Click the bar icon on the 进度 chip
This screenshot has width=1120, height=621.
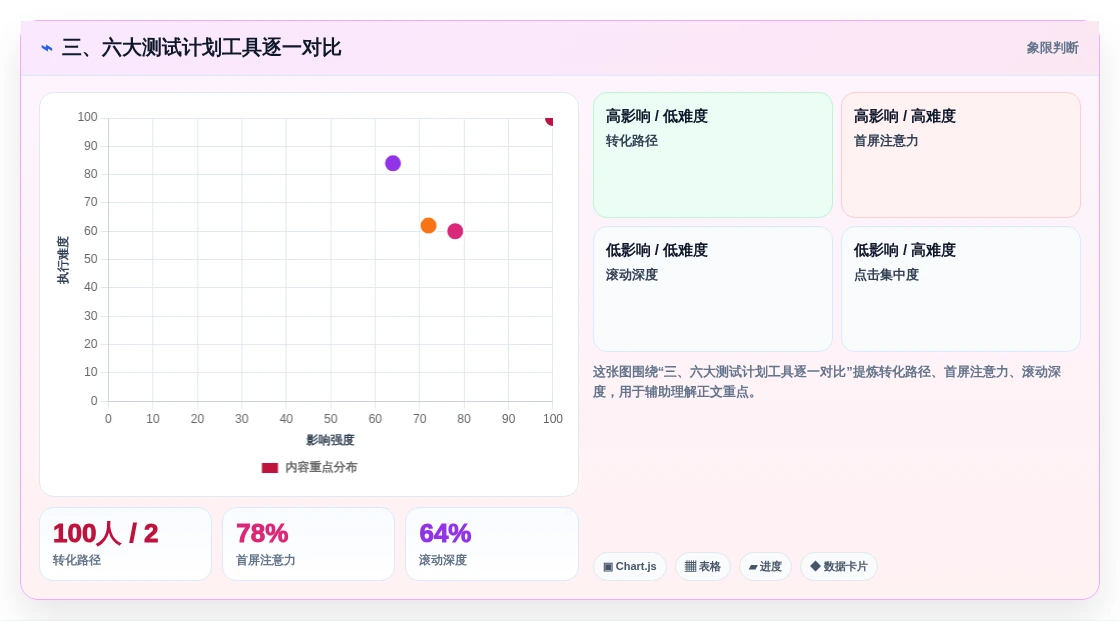click(753, 567)
